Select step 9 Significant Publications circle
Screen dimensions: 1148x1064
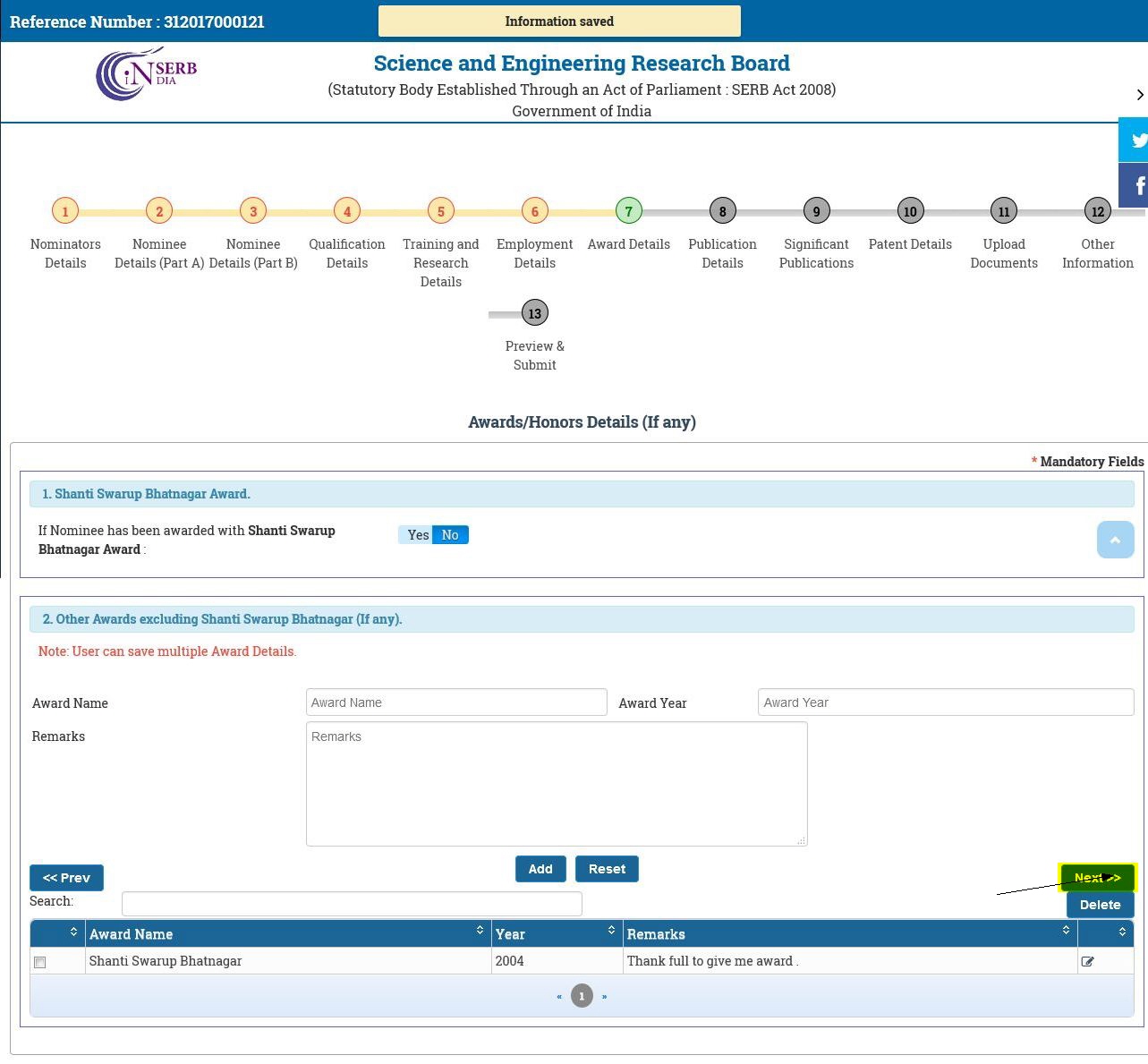(816, 211)
